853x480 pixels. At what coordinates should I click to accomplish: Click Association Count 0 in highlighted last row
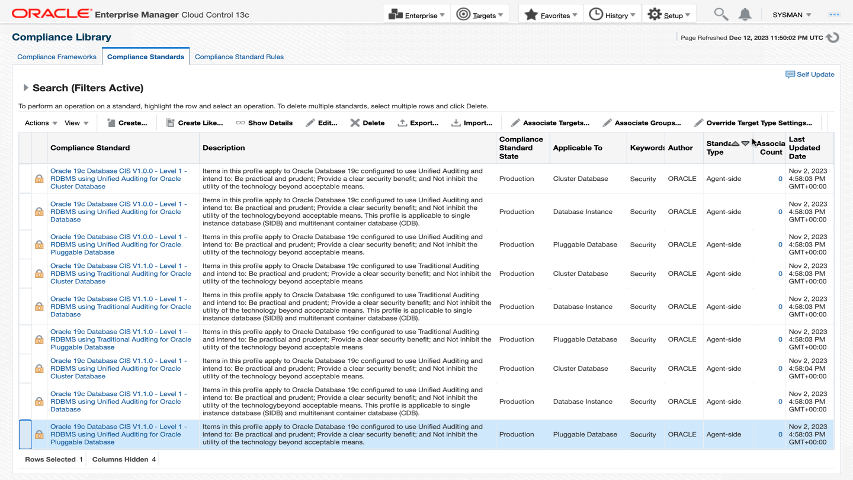[780, 434]
